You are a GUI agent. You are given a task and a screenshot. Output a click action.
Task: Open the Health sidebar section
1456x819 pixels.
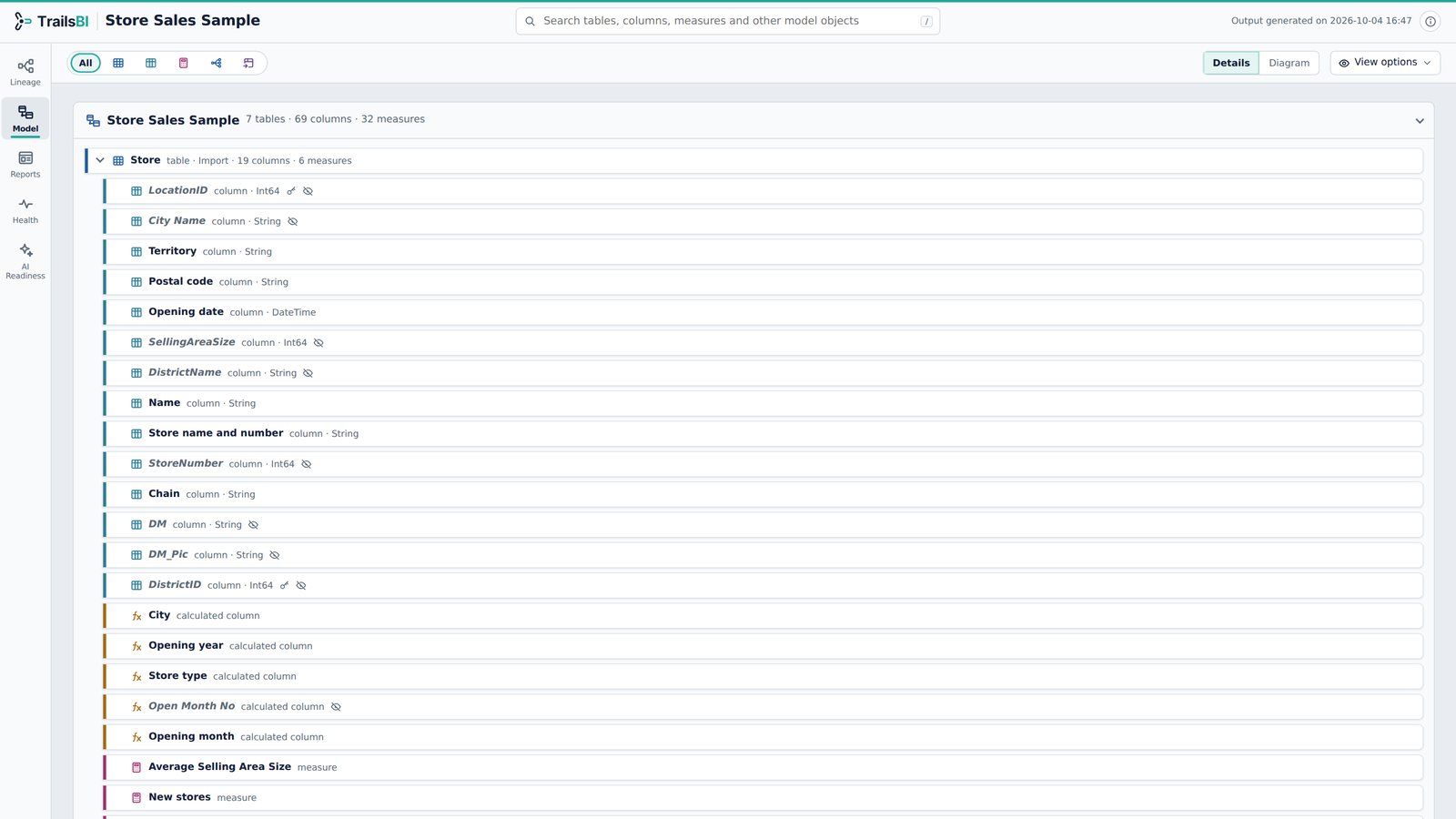point(25,210)
